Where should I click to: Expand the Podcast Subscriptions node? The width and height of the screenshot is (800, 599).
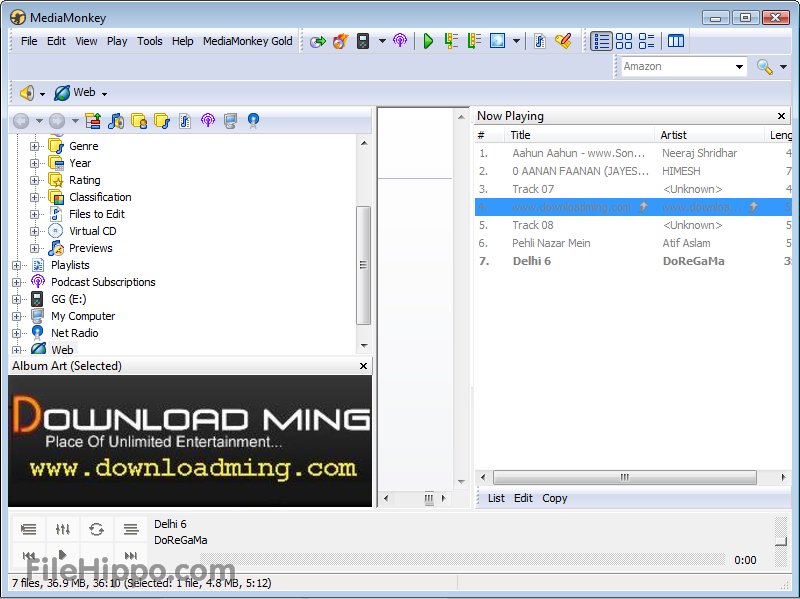[17, 282]
